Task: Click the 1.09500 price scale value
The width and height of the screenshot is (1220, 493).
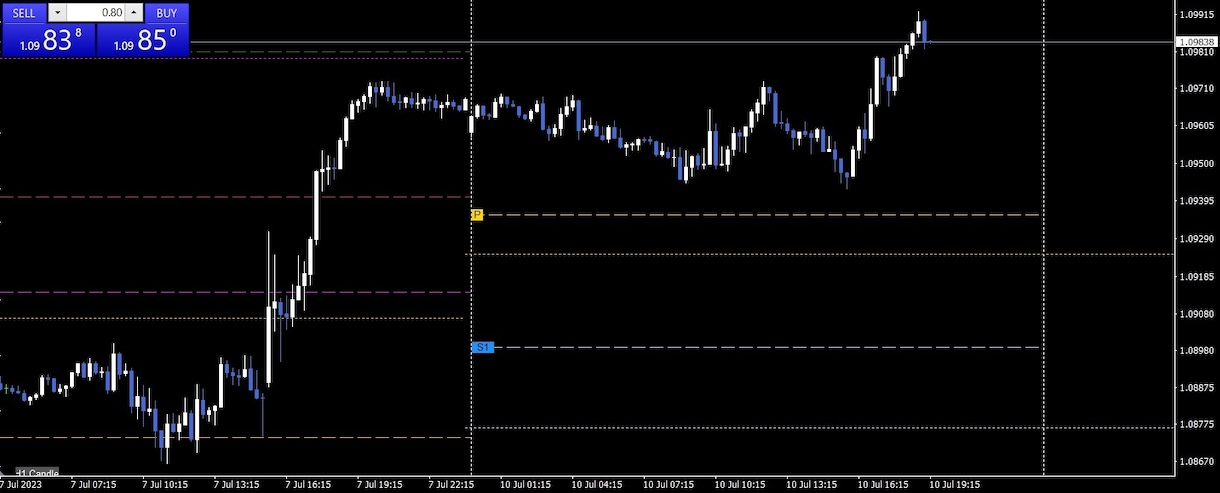Action: click(1196, 164)
